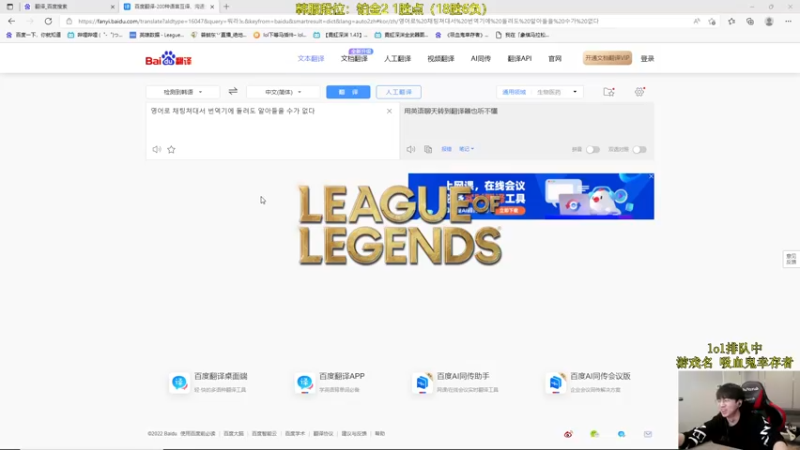Open WeChat icon in the footer
Image resolution: width=800 pixels, height=450 pixels.
click(594, 434)
